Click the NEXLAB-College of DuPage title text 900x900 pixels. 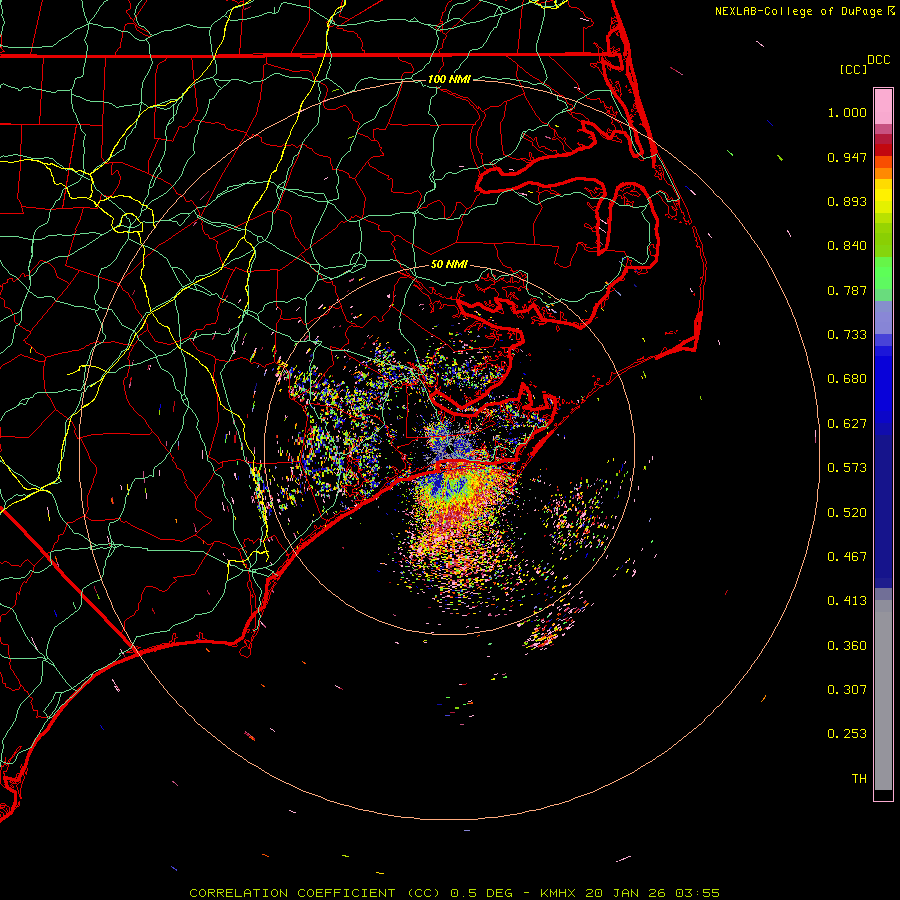[799, 11]
